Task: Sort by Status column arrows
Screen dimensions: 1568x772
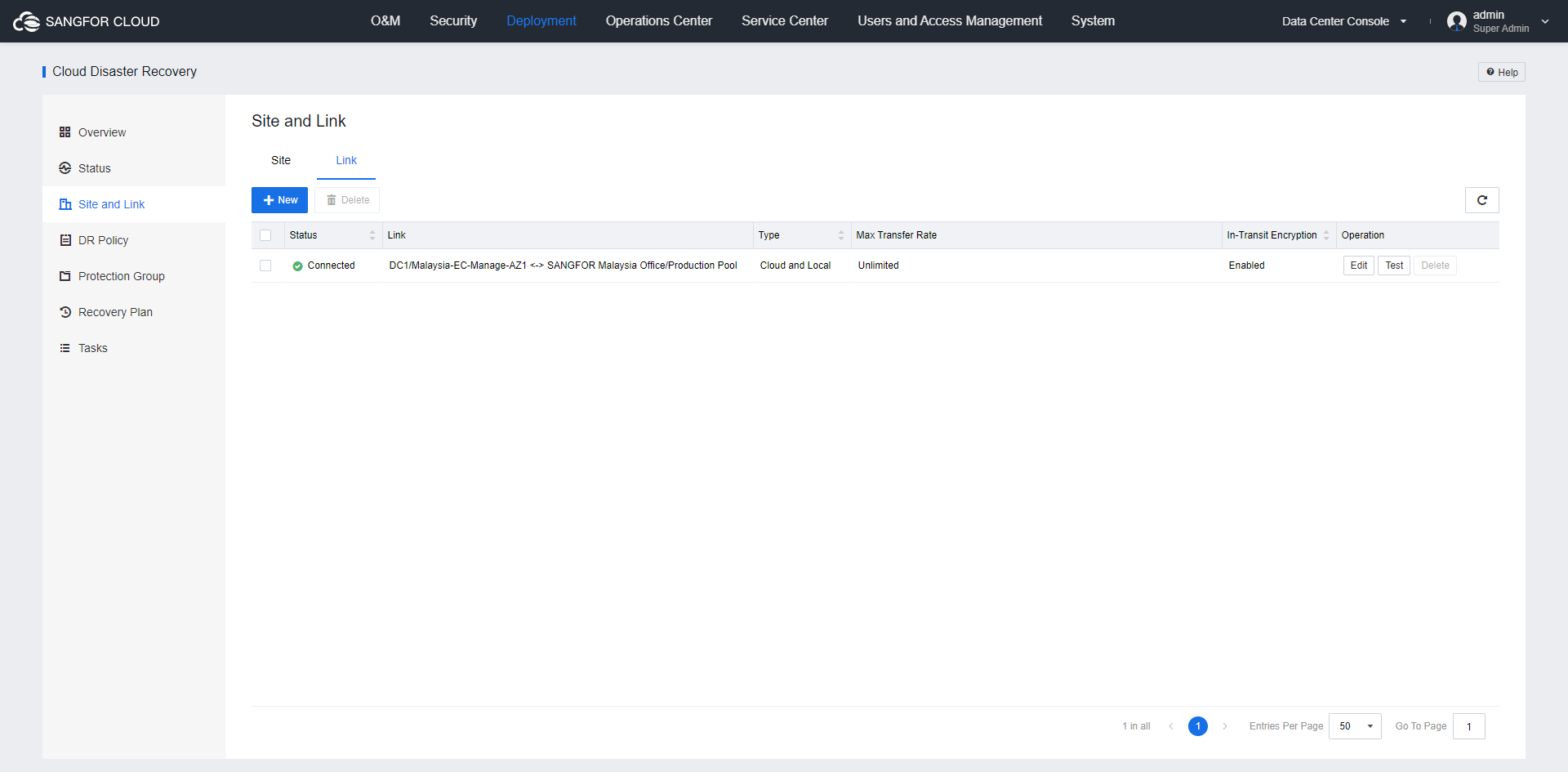Action: pos(372,235)
